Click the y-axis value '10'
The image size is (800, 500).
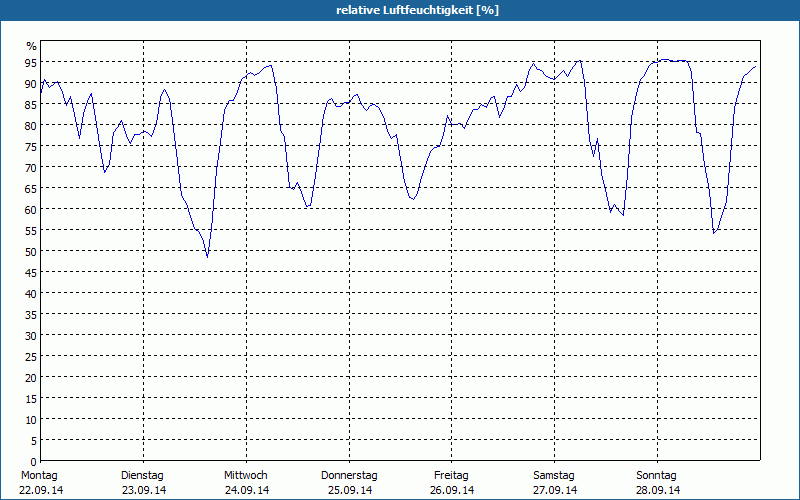[x=31, y=420]
